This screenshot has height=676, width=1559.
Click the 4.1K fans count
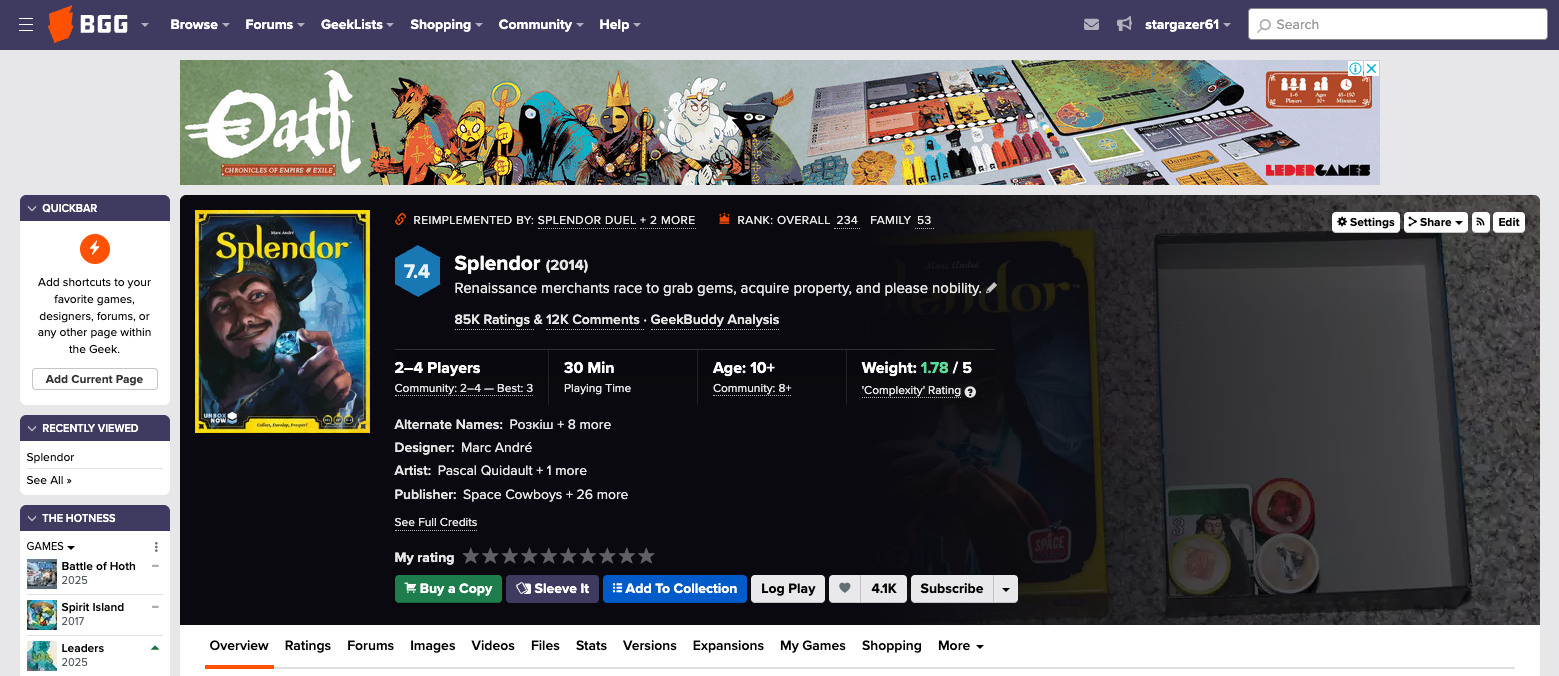coord(883,589)
